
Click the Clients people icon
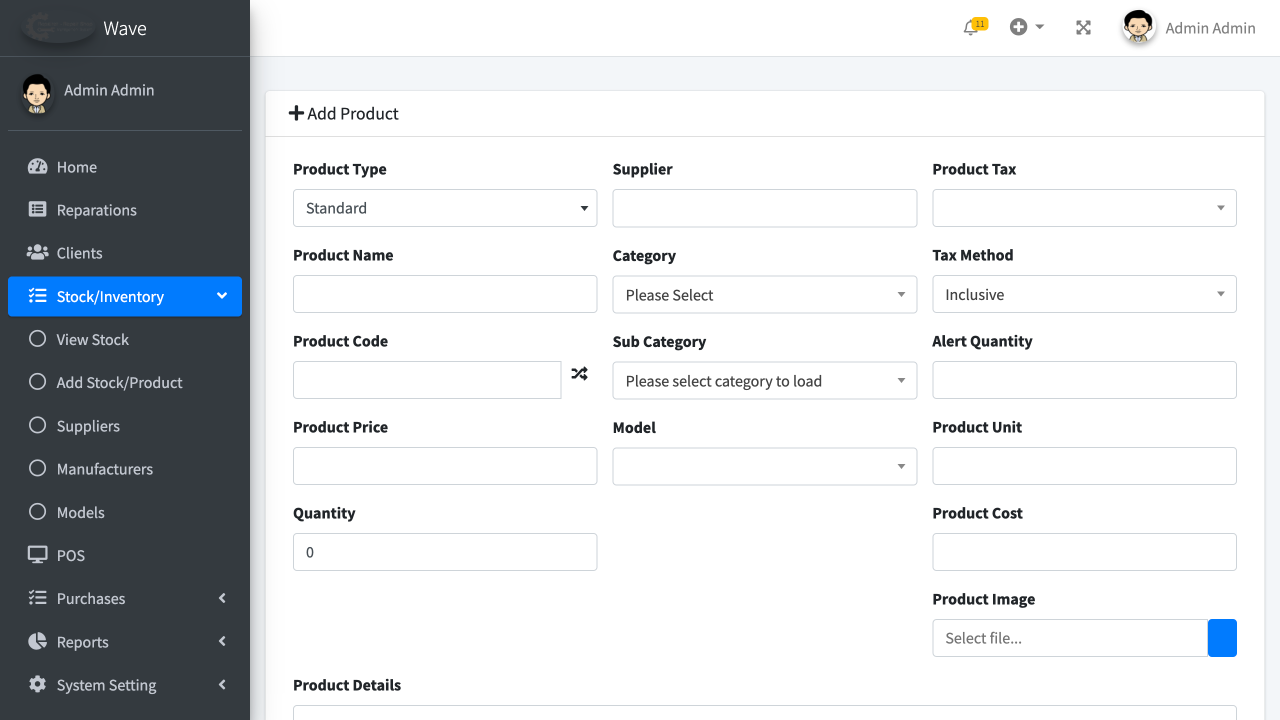tap(37, 252)
